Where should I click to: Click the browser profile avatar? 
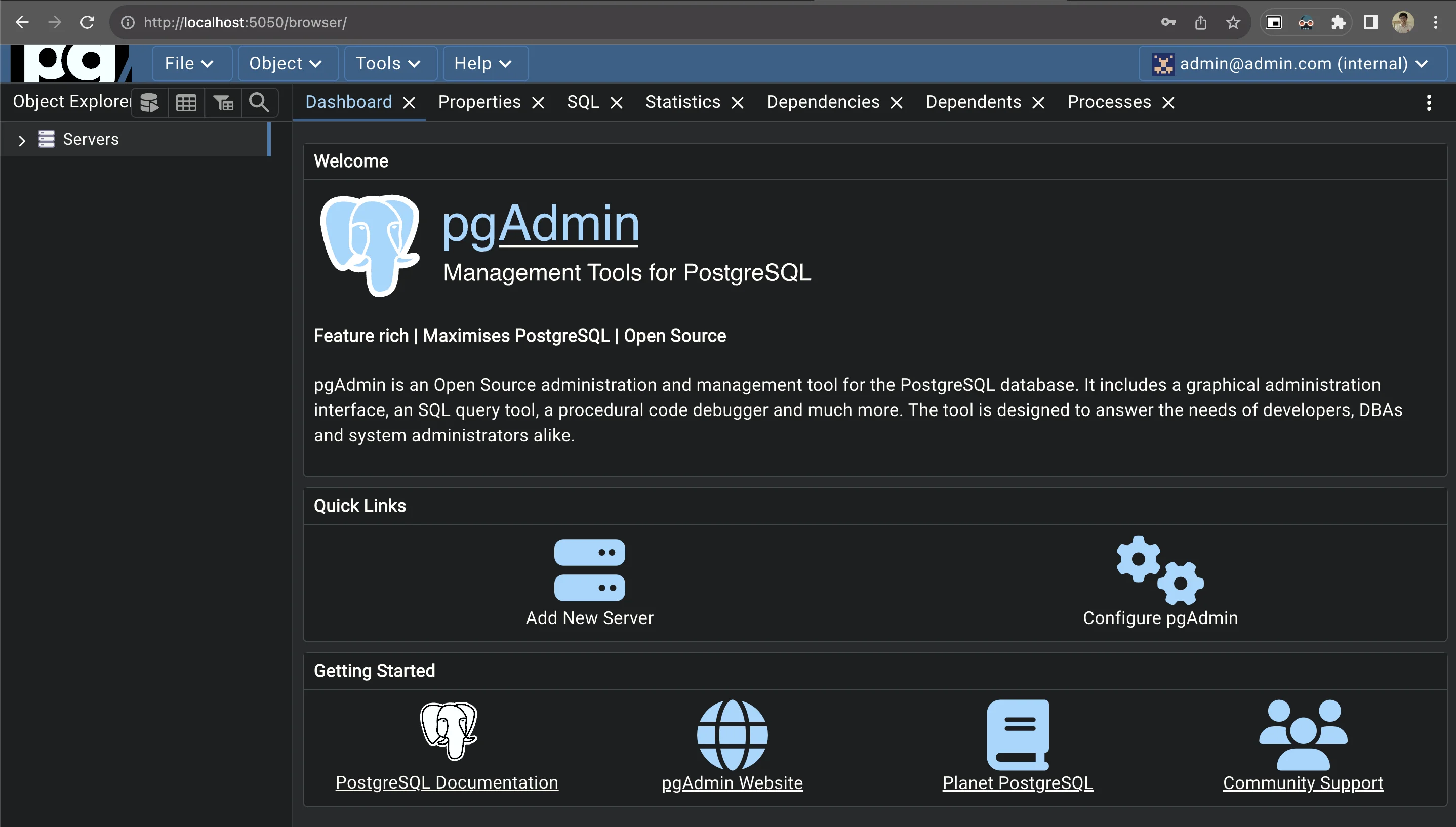(1403, 22)
